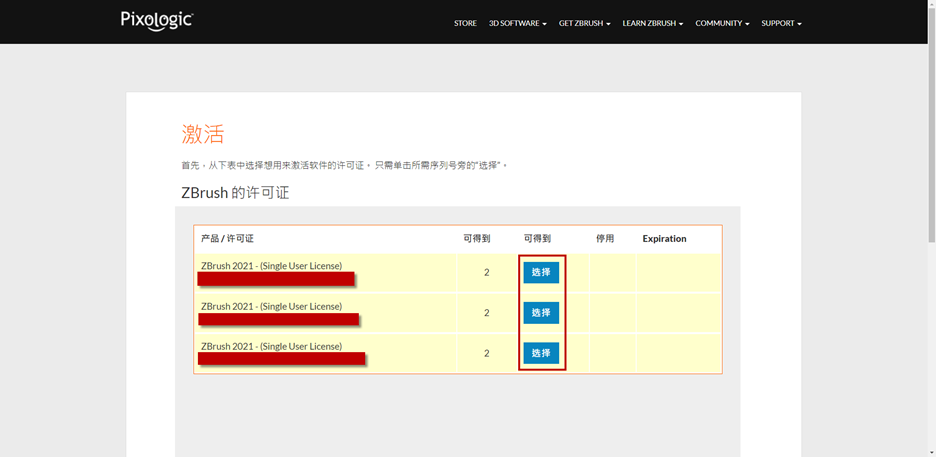
Task: Click the 停用 column header
Action: coord(605,239)
